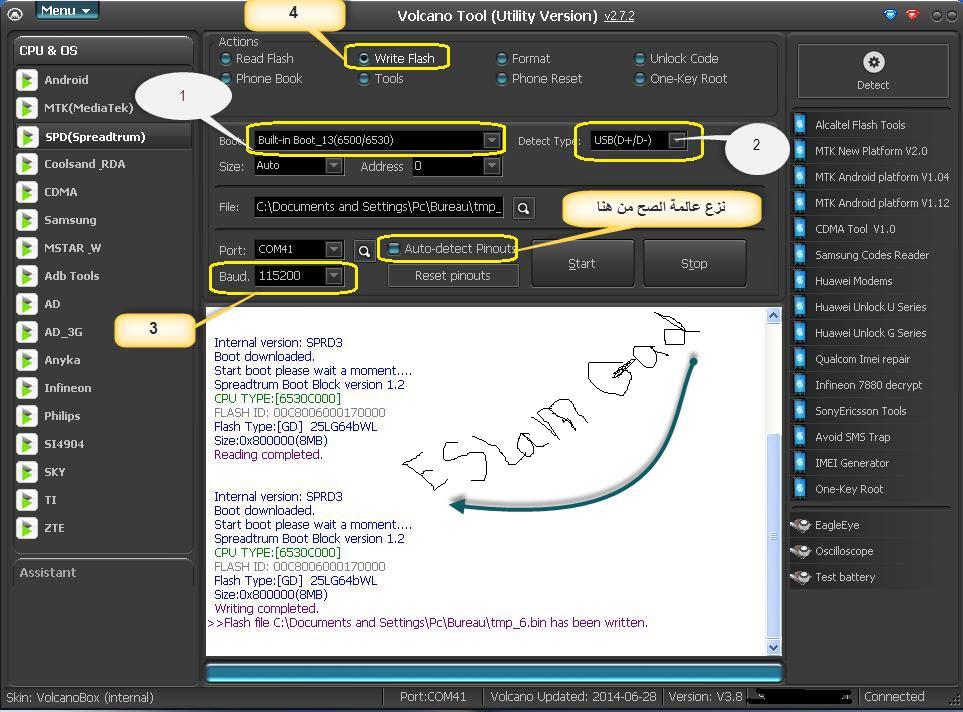Click the v2.7.2 version link
The height and width of the screenshot is (712, 963).
(619, 16)
